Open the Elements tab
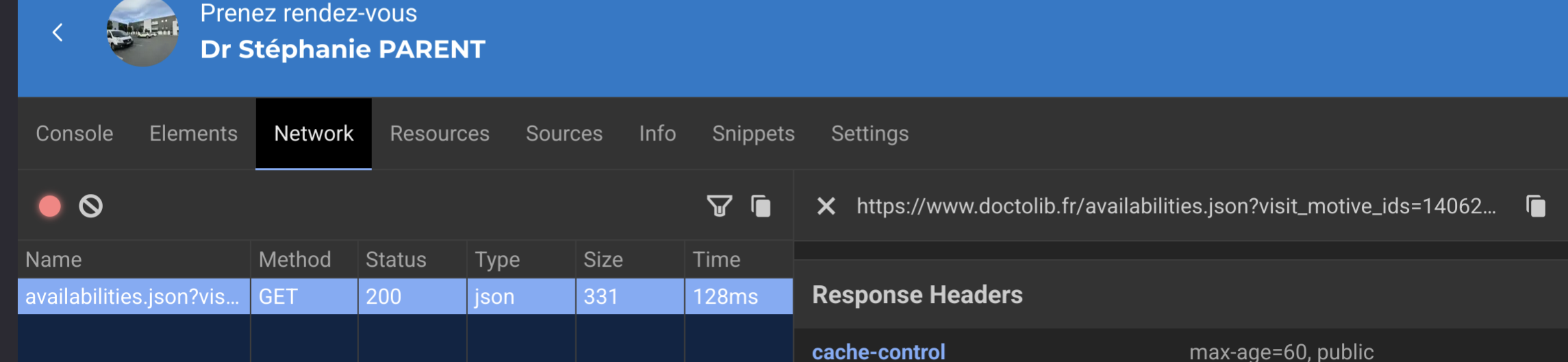 (193, 134)
